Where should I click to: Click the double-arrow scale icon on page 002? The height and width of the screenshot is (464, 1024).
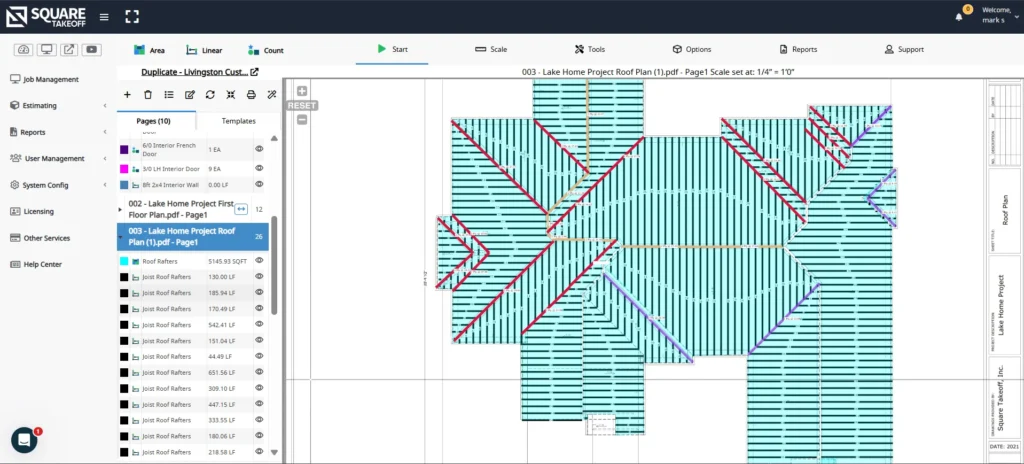point(241,209)
